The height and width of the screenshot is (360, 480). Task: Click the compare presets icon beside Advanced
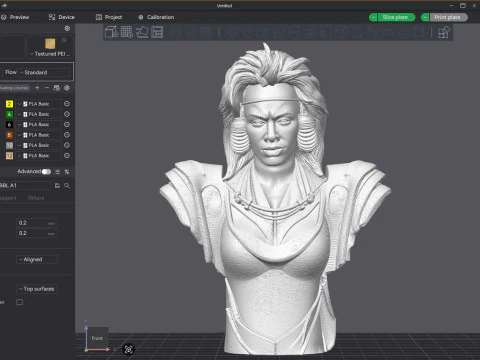pyautogui.click(x=57, y=172)
